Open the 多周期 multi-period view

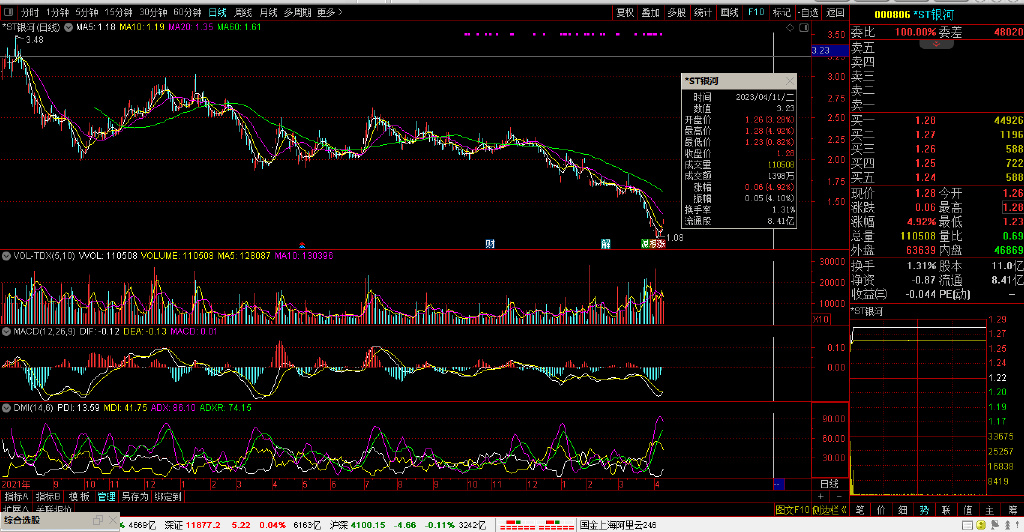(x=298, y=12)
